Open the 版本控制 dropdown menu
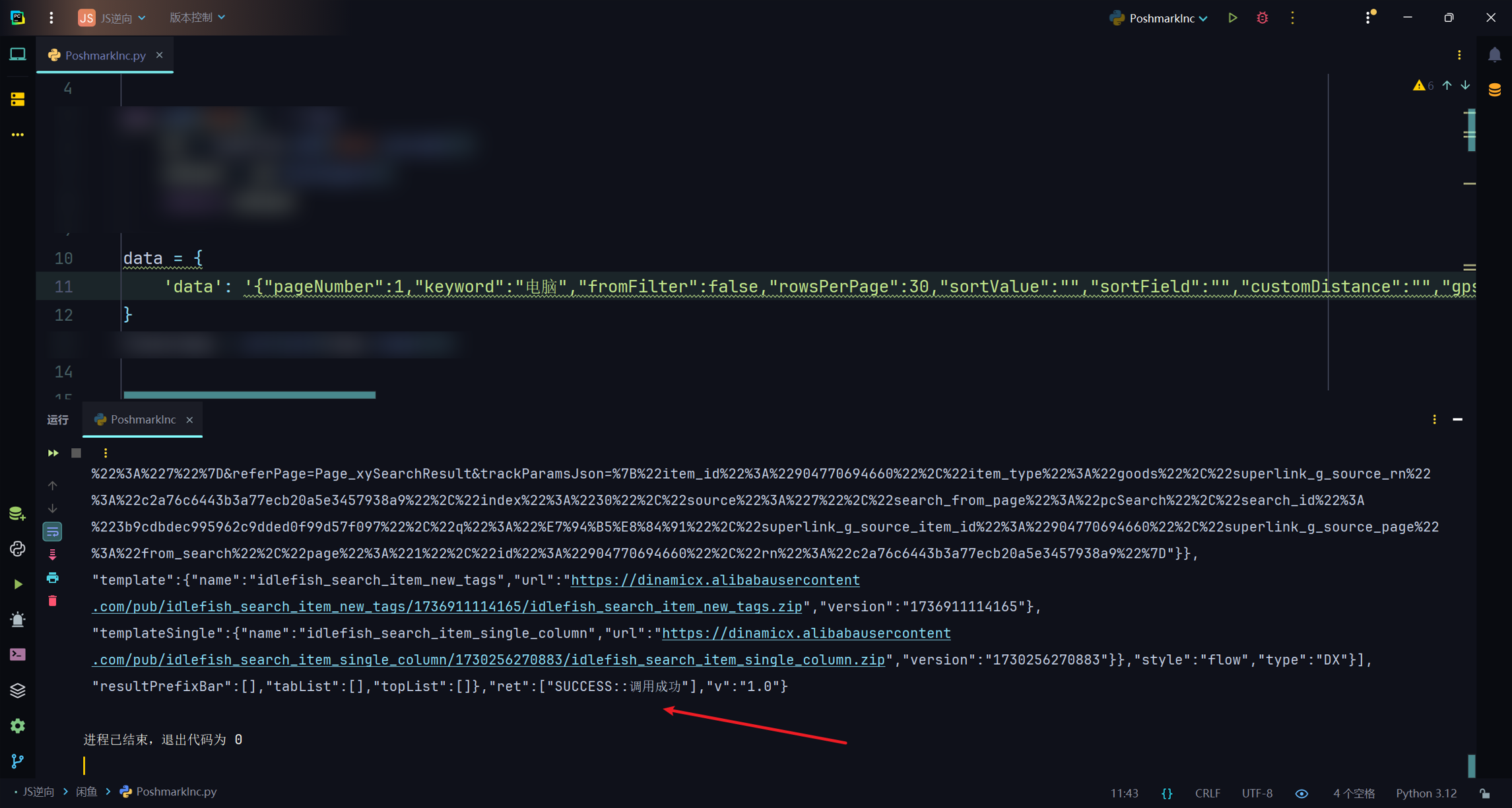The image size is (1512, 808). (197, 18)
